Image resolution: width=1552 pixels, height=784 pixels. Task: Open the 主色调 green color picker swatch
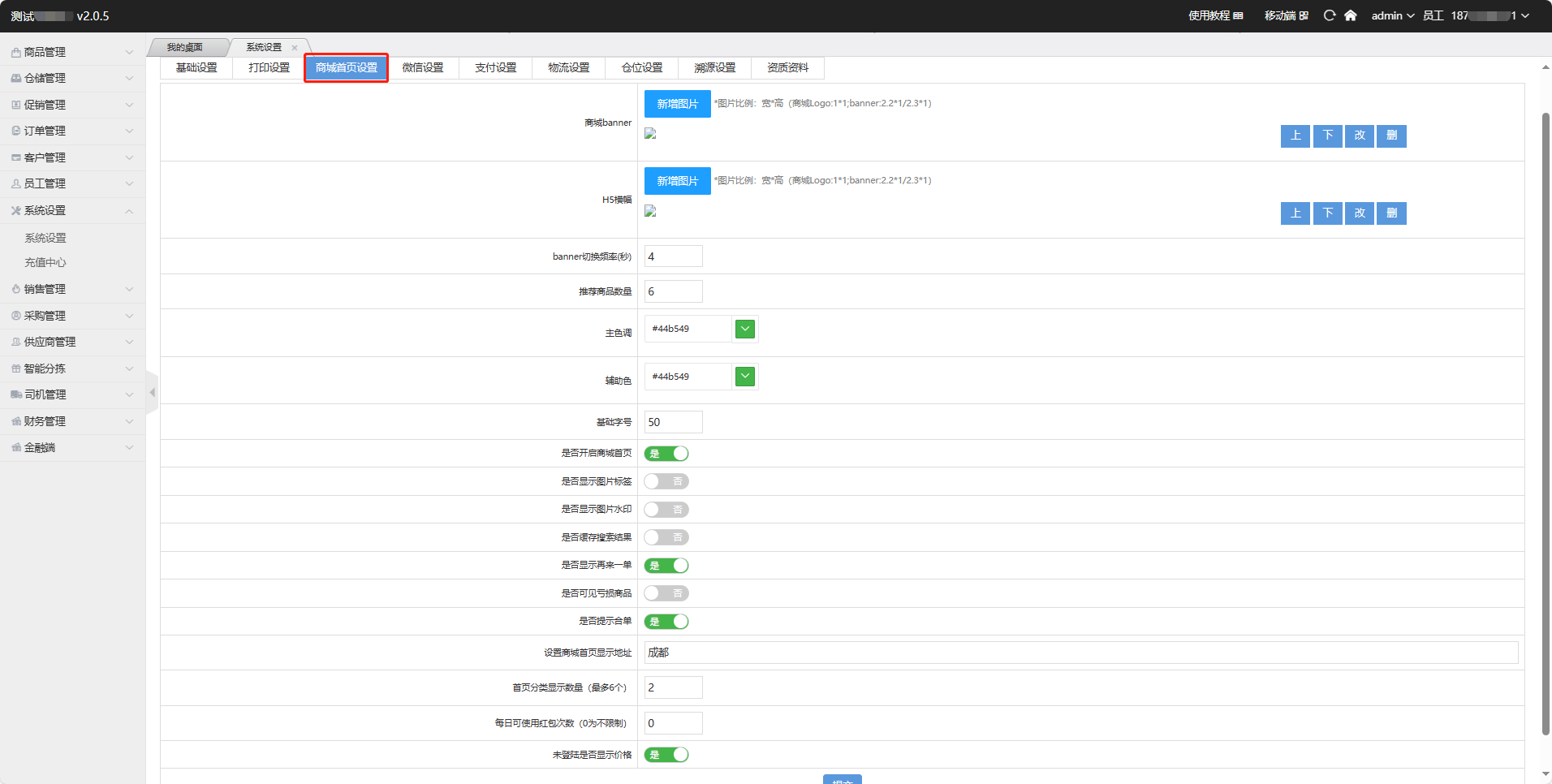[x=745, y=329]
